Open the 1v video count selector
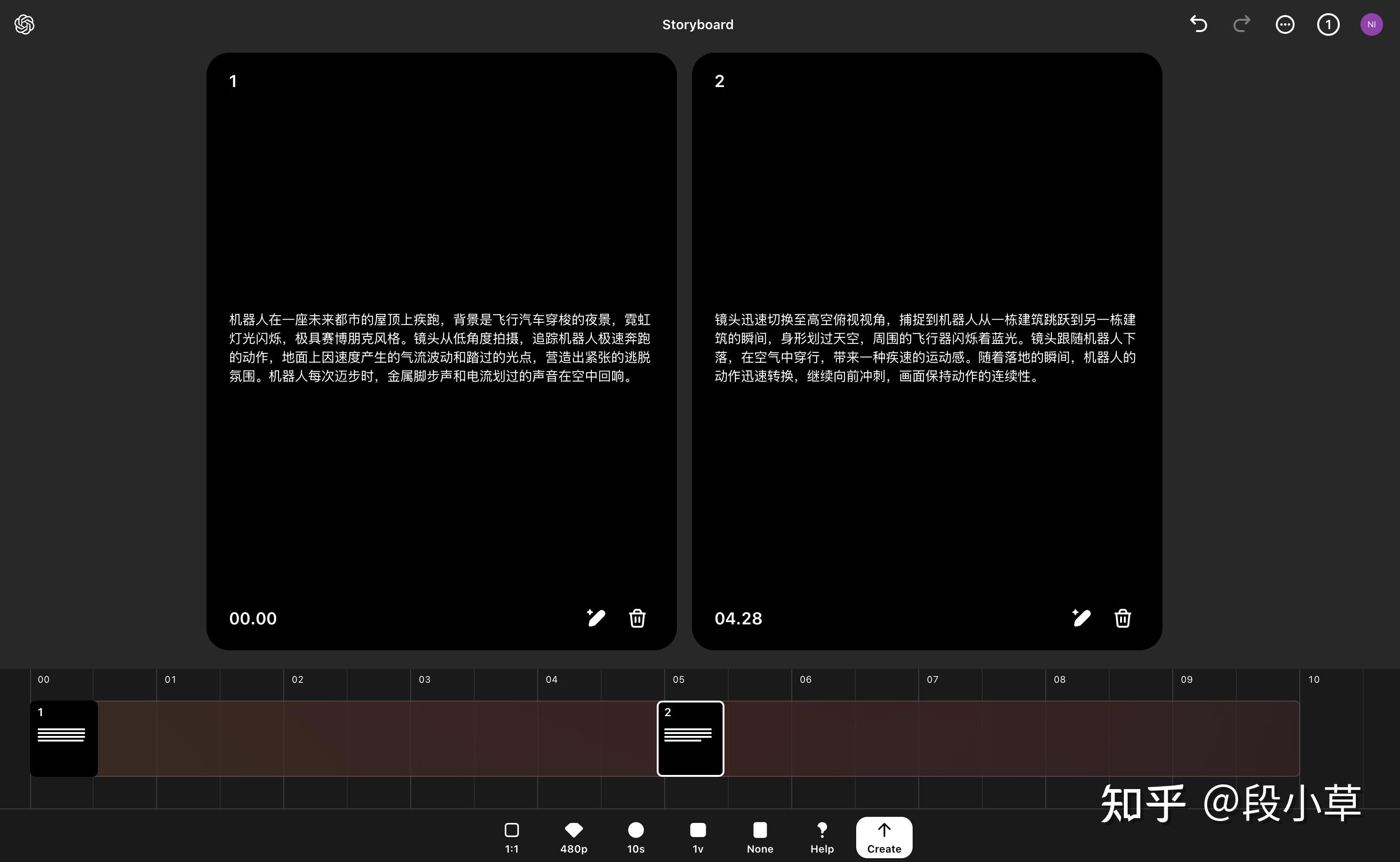This screenshot has width=1400, height=862. (698, 837)
